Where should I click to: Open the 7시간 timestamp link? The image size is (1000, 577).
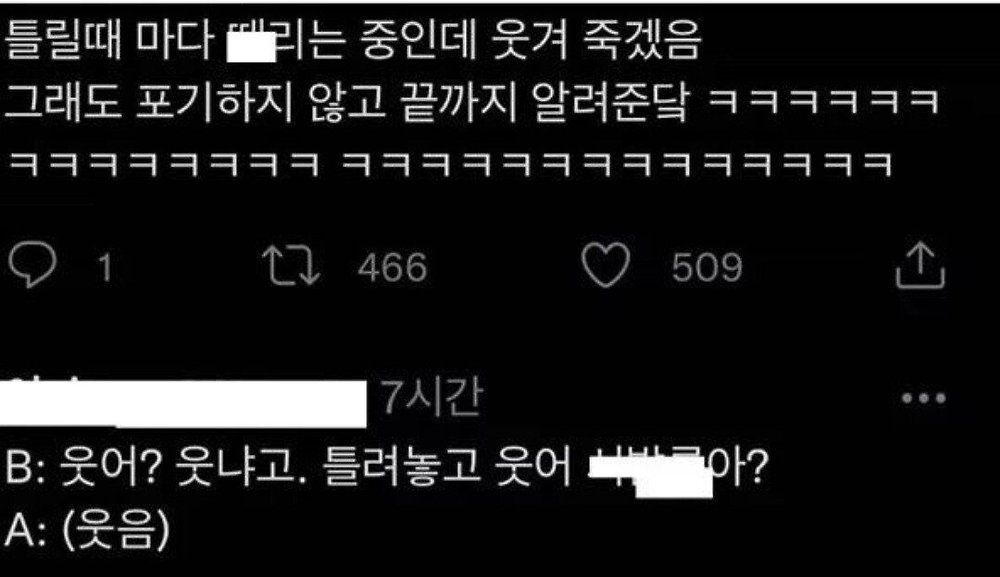[432, 397]
